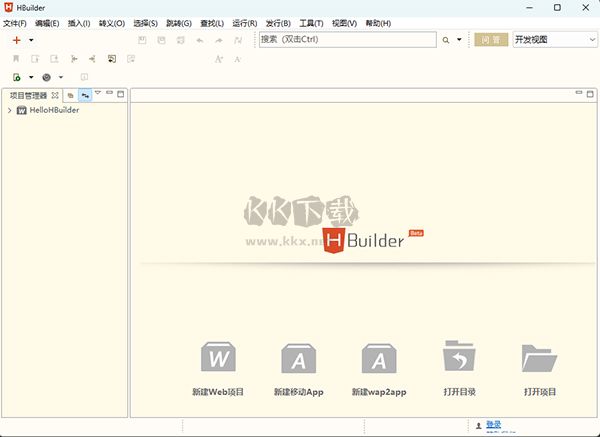Toggle link with editor in project manager
The width and height of the screenshot is (600, 437).
[85, 95]
